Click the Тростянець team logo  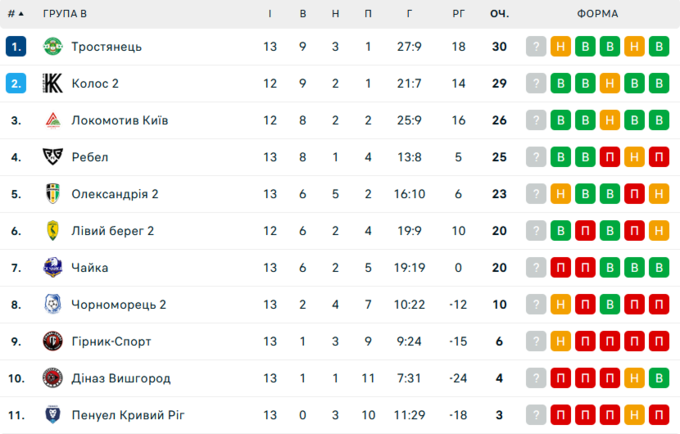click(52, 47)
